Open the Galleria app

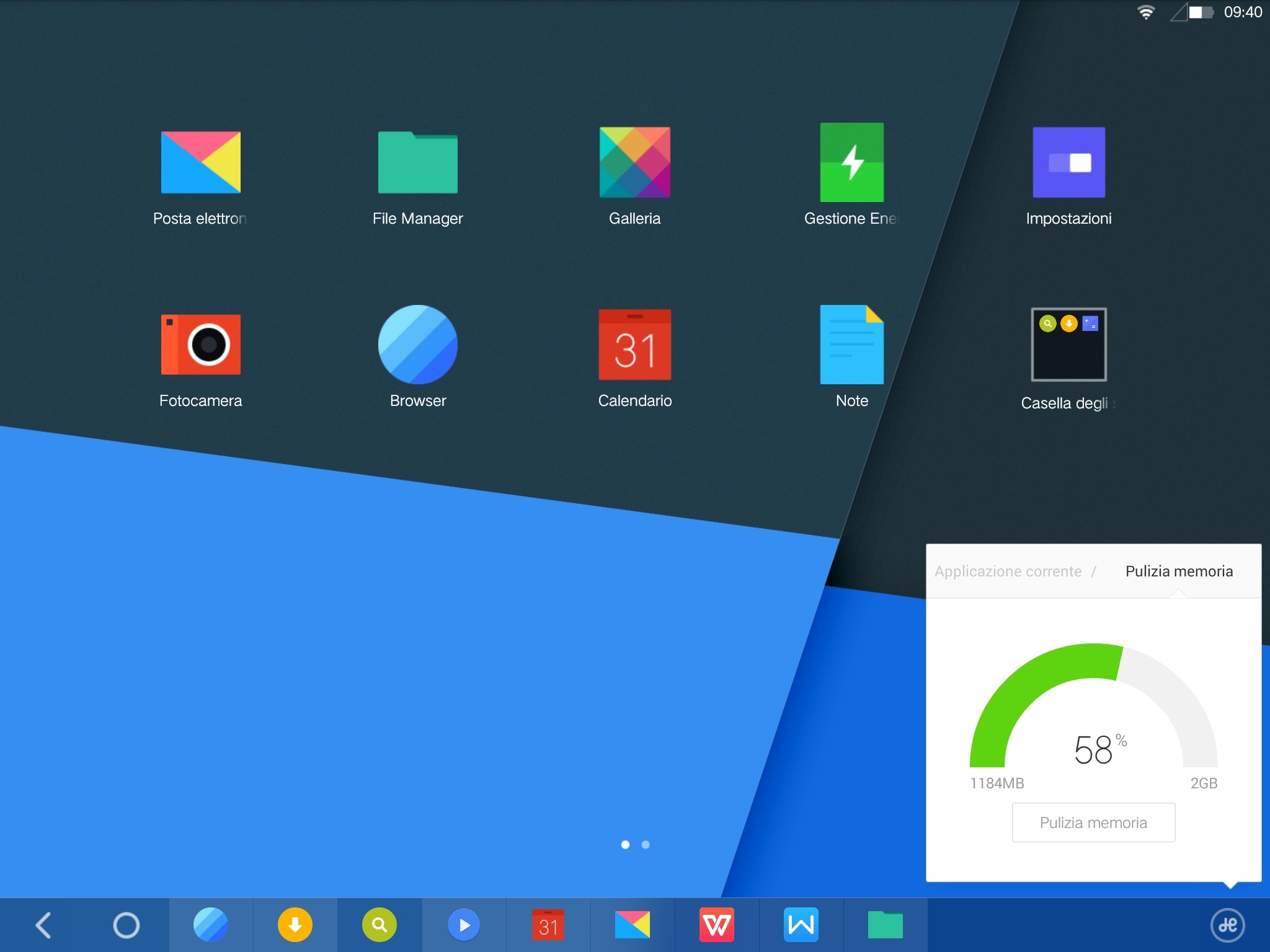634,162
